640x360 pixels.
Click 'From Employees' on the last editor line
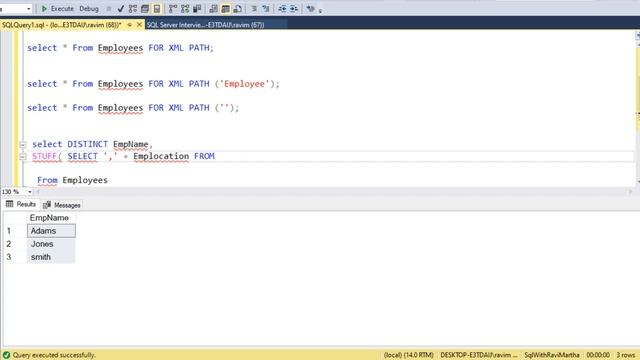coord(72,180)
